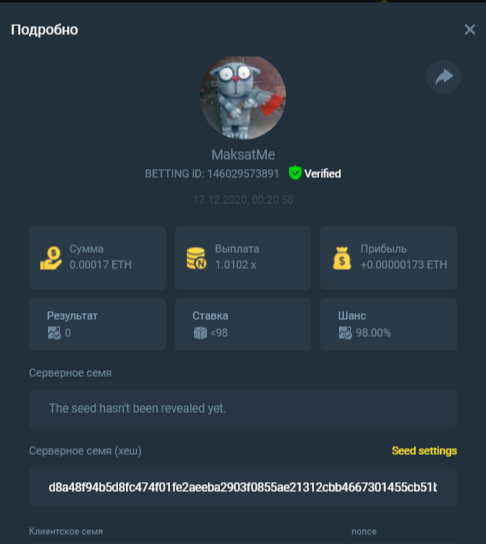Click the coin stack Выплата icon
Image resolution: width=486 pixels, height=544 pixels.
coord(196,258)
